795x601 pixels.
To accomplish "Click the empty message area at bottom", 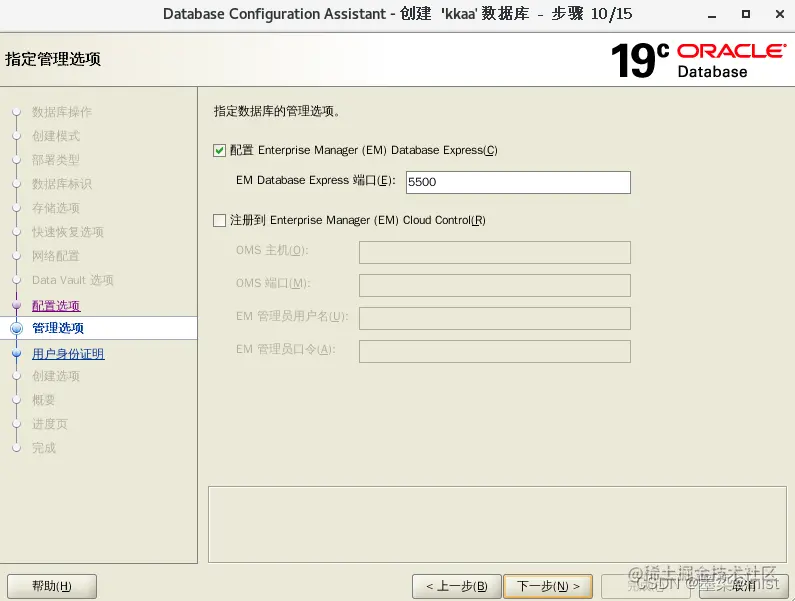I will coord(497,524).
